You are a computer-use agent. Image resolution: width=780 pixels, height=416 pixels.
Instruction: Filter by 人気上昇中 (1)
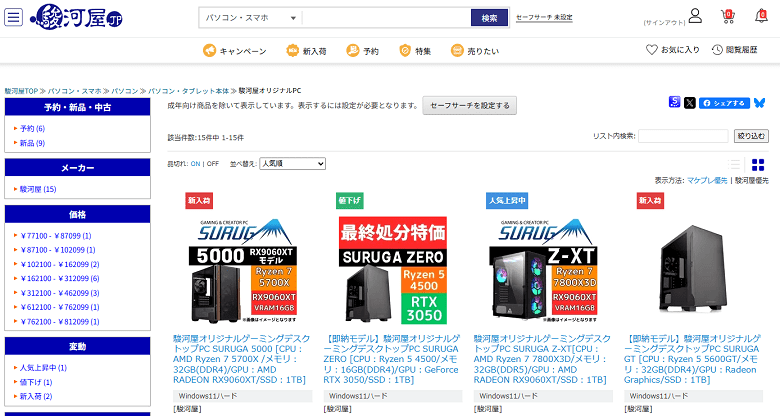(x=43, y=368)
